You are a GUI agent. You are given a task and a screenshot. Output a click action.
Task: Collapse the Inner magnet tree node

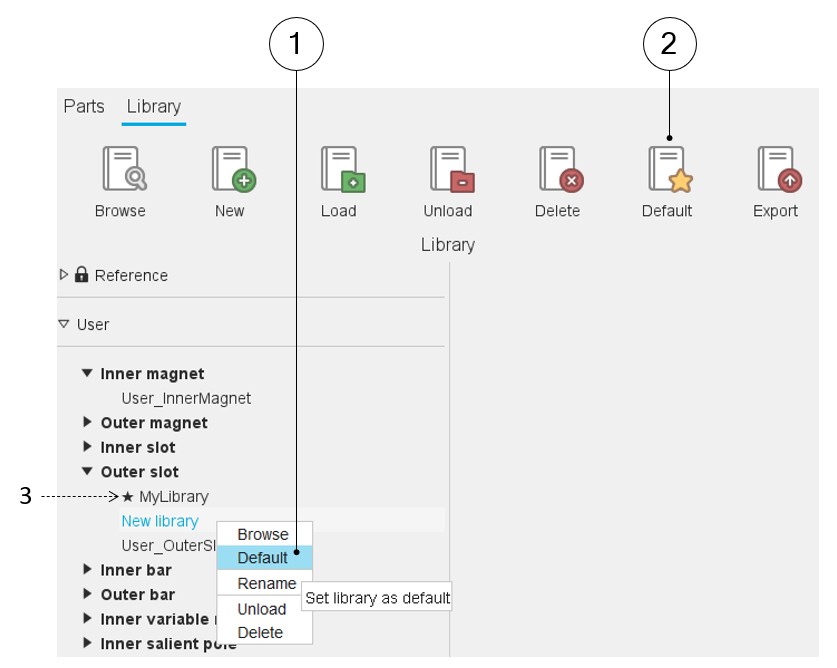[88, 374]
